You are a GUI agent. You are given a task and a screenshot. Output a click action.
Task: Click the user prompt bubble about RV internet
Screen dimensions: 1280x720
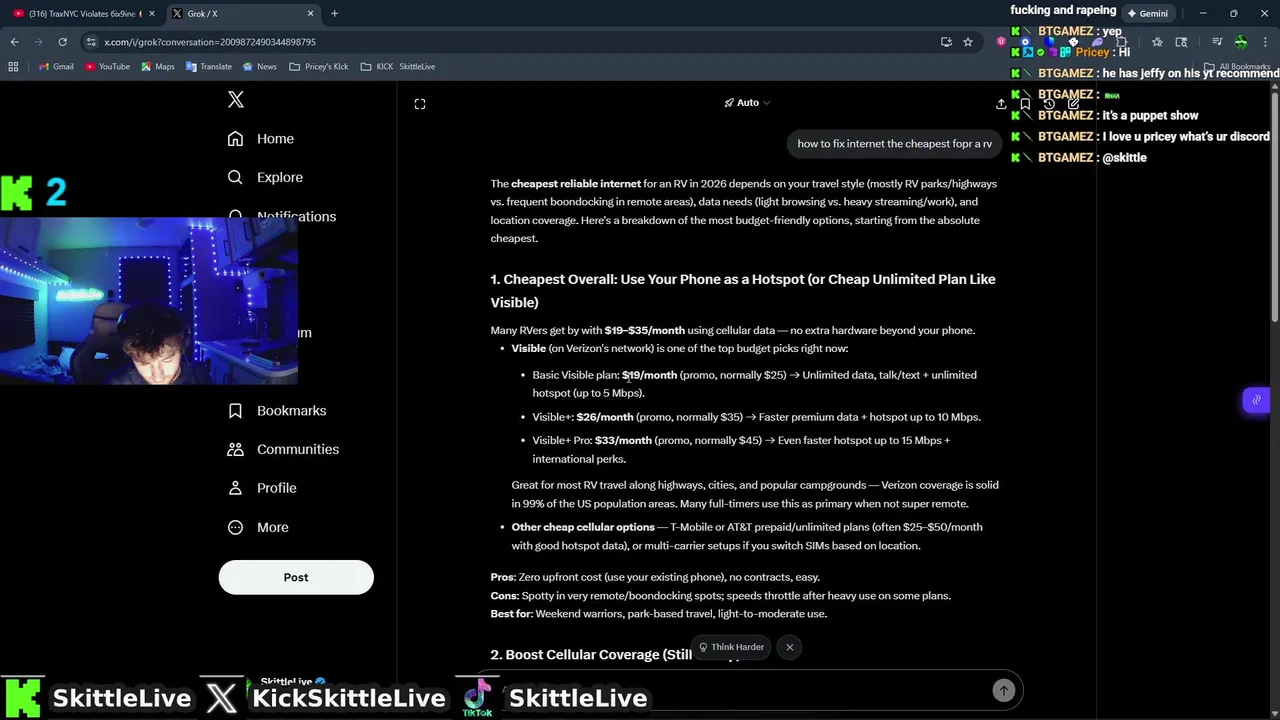point(895,144)
